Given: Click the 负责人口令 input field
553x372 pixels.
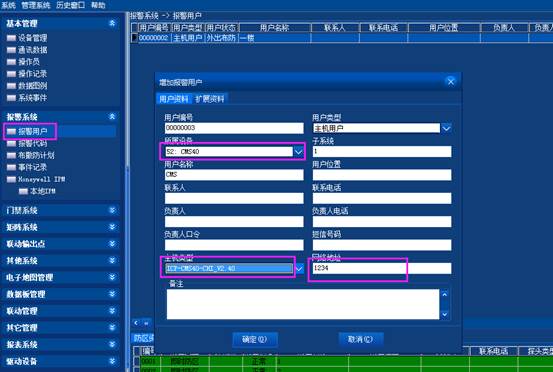Looking at the screenshot, I should pos(234,245).
